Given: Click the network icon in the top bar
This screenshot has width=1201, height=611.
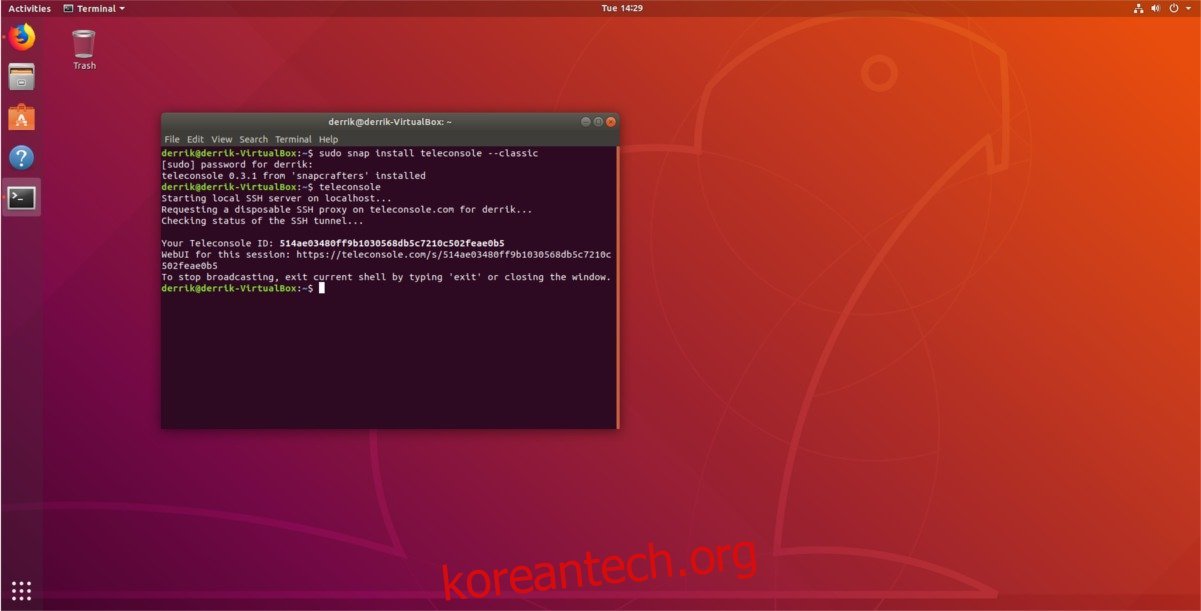Looking at the screenshot, I should [1139, 7].
